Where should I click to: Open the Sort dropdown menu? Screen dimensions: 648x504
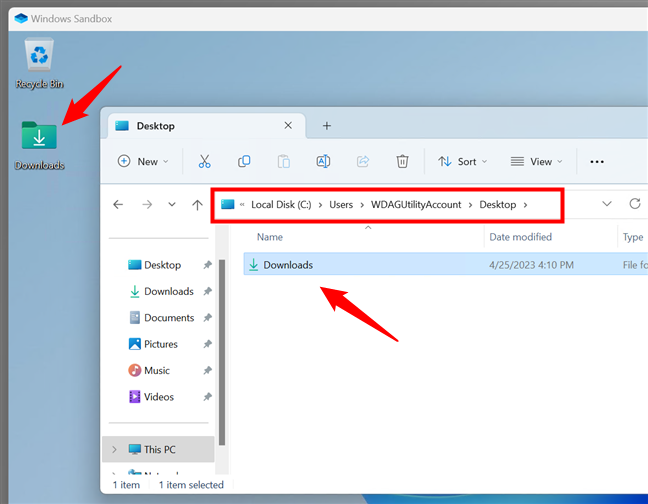point(463,162)
